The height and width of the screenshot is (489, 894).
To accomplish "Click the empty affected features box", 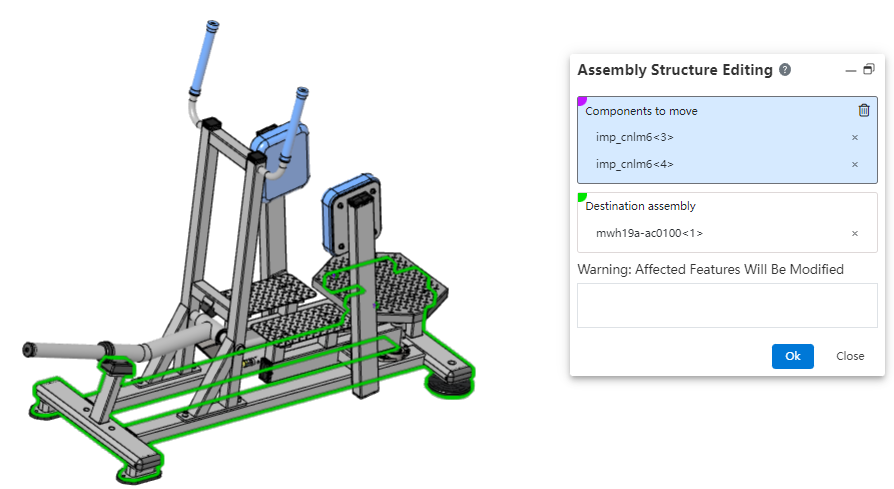I will coord(727,305).
